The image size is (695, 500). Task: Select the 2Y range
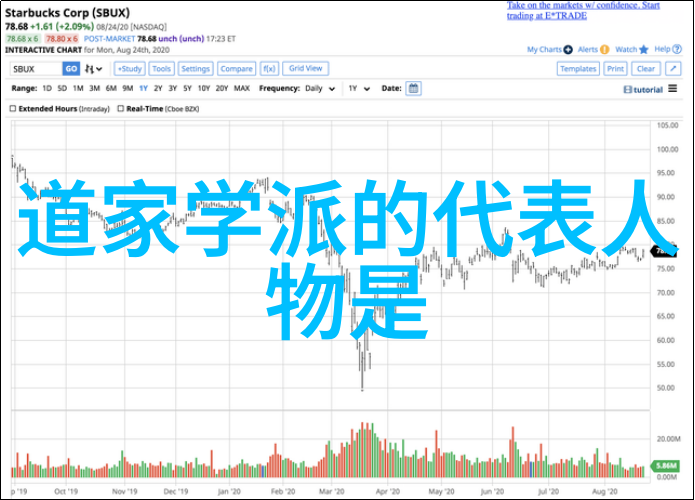pos(158,88)
